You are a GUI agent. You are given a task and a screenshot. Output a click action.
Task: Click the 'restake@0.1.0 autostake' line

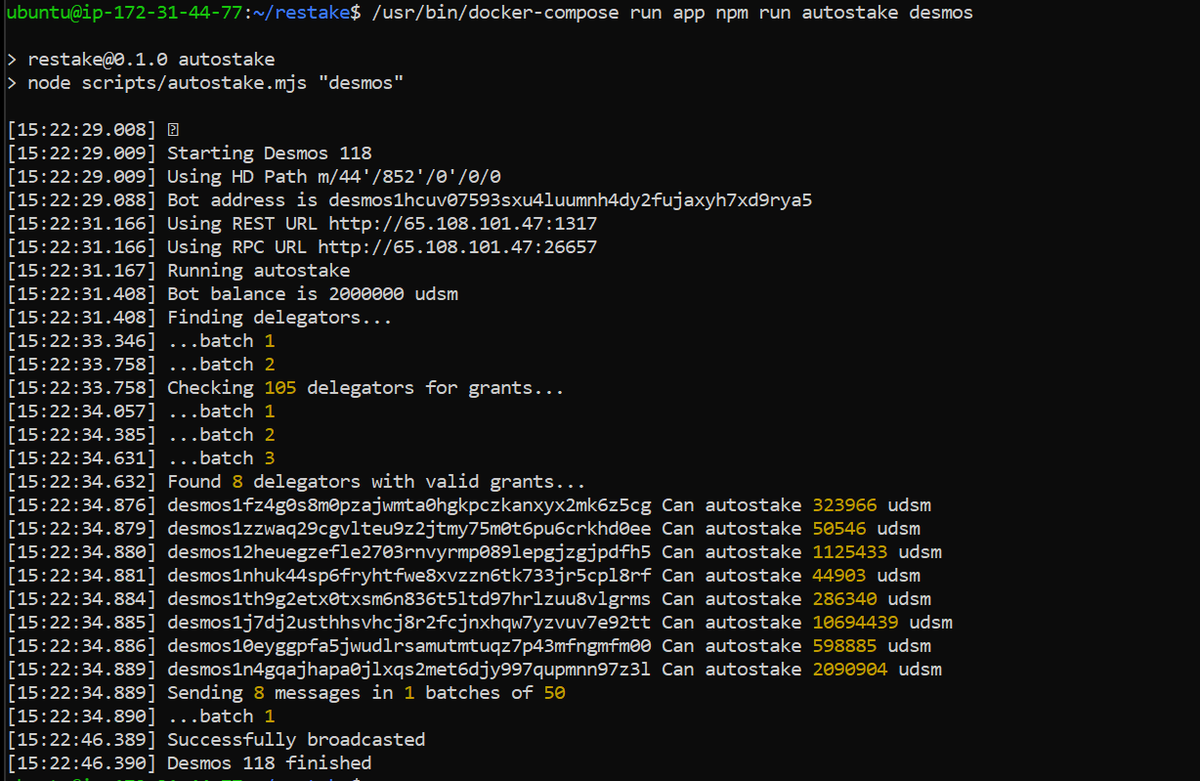[x=151, y=60]
